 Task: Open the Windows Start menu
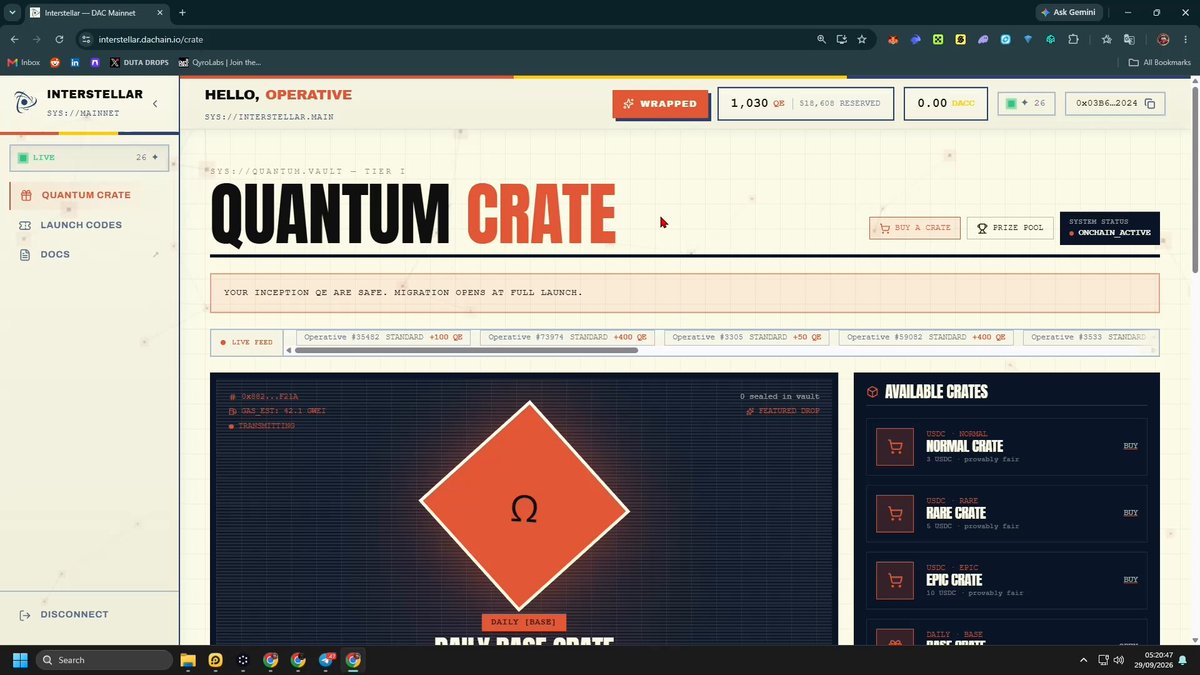pyautogui.click(x=19, y=660)
